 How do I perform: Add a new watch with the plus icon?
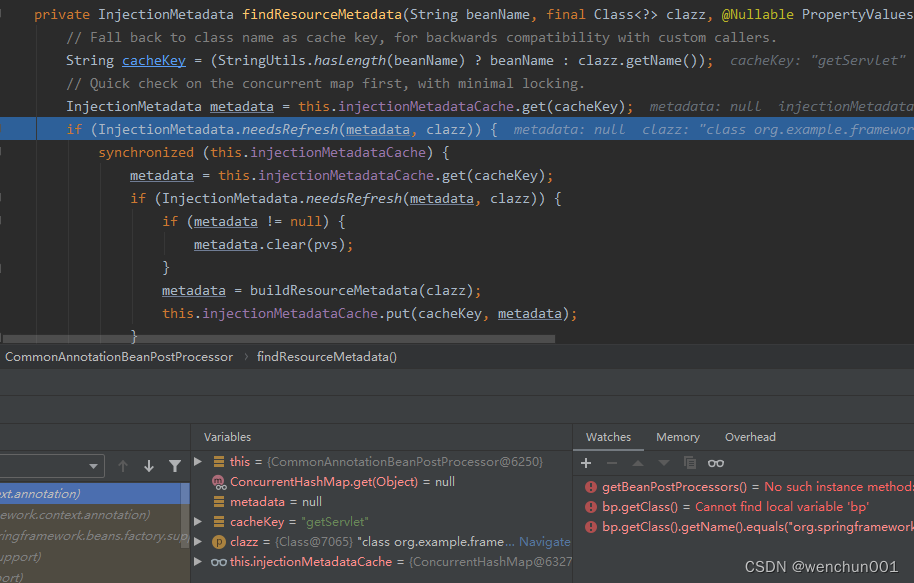(586, 463)
